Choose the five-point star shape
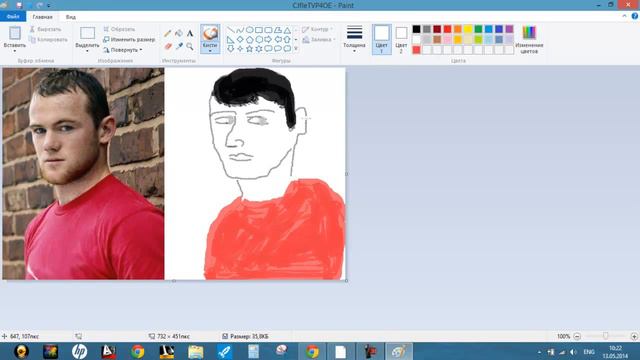 click(249, 49)
